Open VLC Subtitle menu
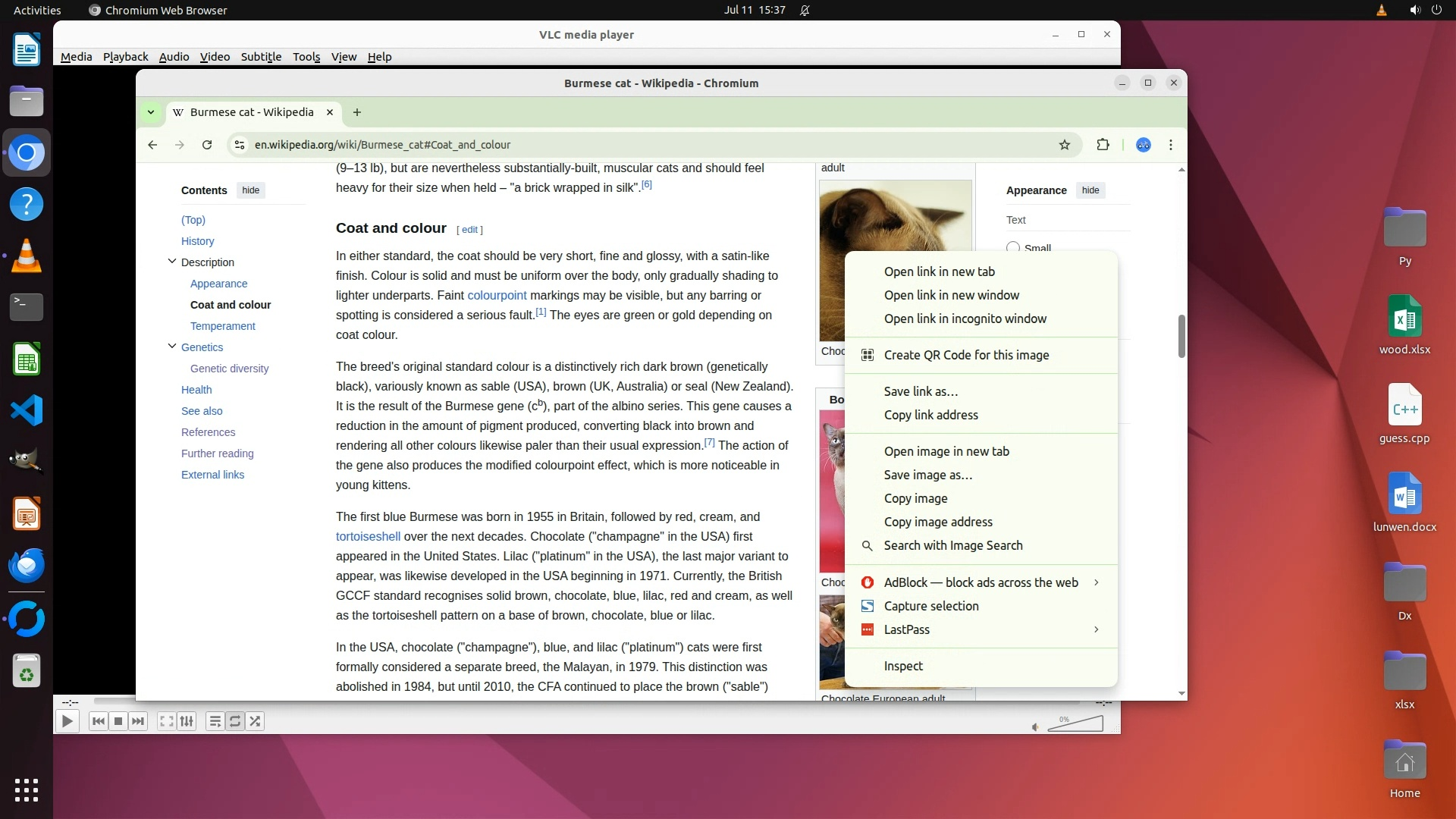 tap(261, 57)
